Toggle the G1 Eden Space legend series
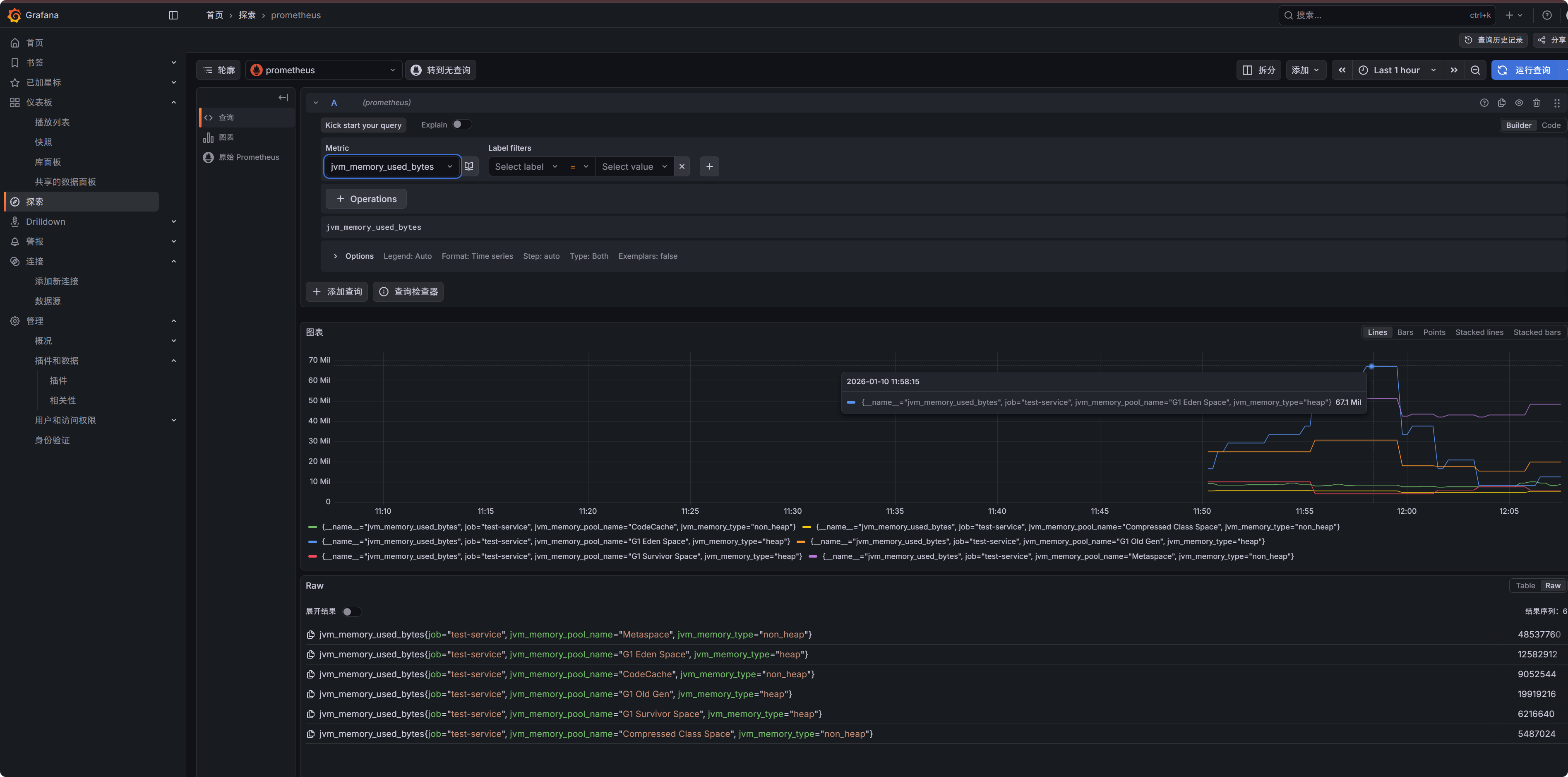 point(555,541)
